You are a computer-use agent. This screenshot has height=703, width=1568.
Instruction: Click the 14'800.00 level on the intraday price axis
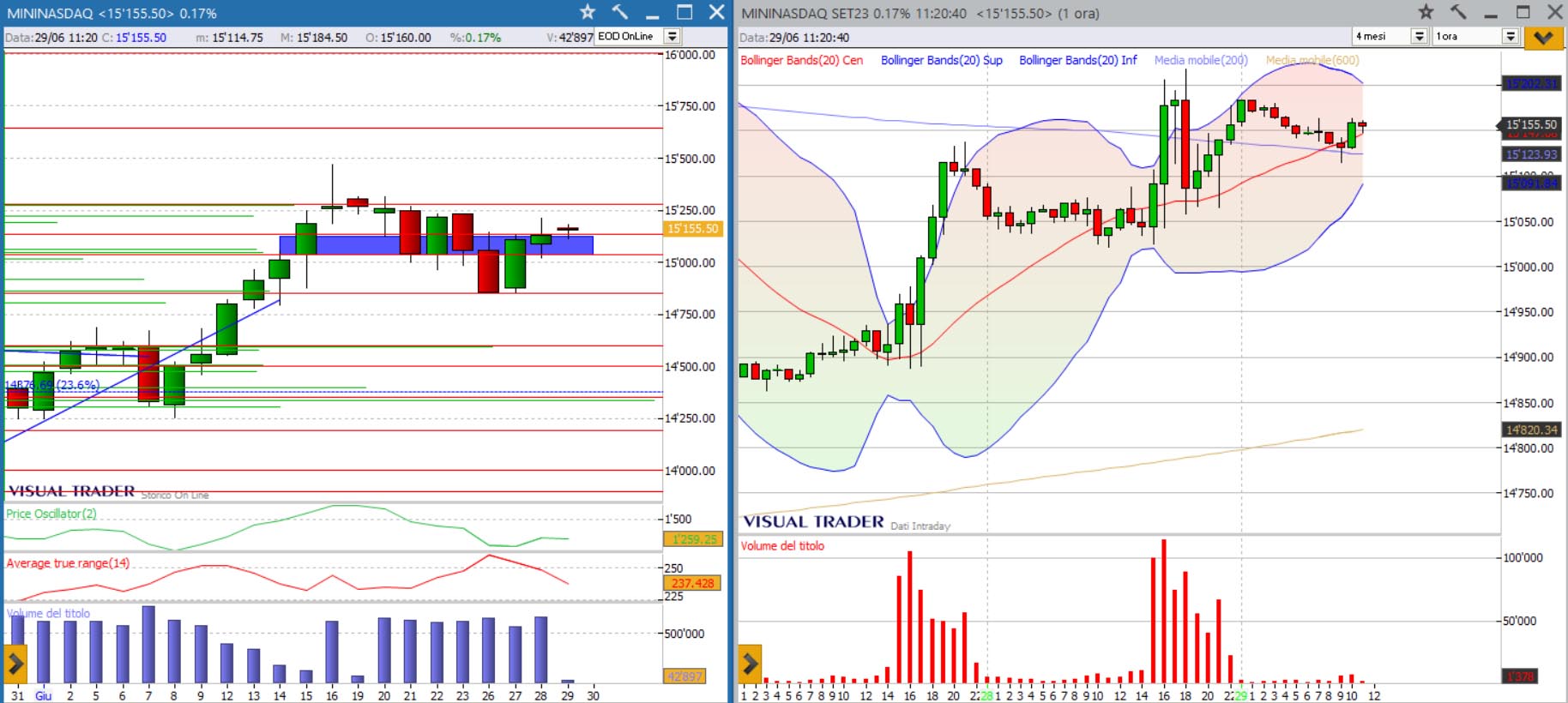(x=1528, y=448)
